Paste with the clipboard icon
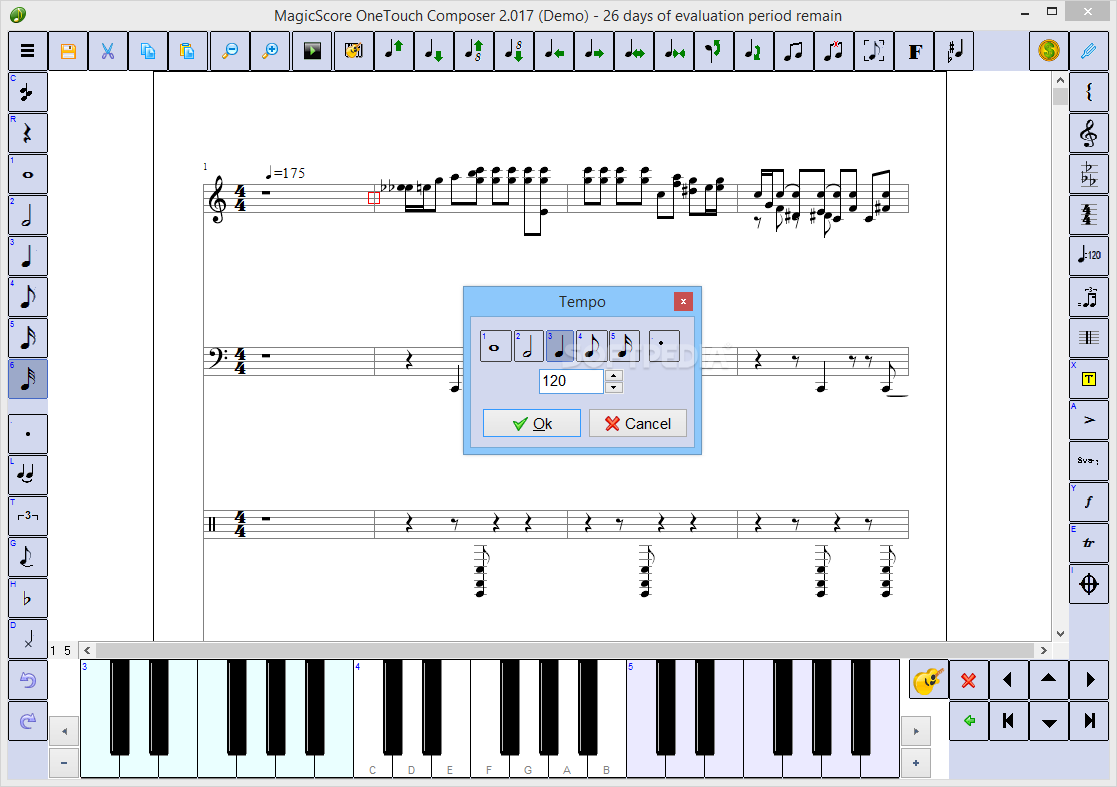1117x787 pixels. coord(188,51)
